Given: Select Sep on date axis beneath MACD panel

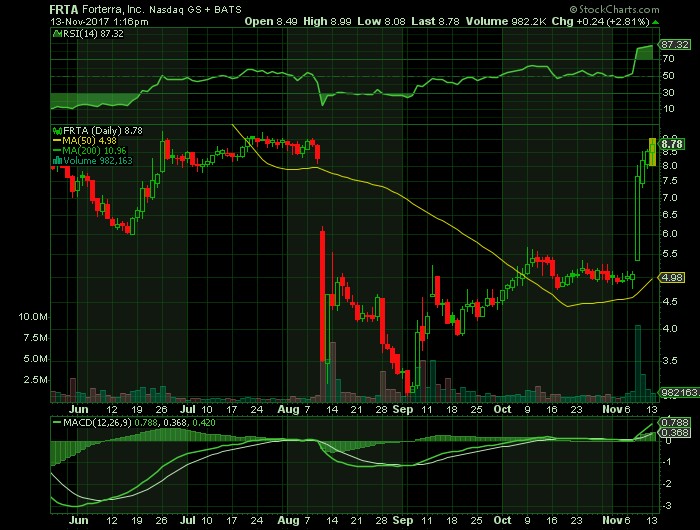Looking at the screenshot, I should pos(402,521).
